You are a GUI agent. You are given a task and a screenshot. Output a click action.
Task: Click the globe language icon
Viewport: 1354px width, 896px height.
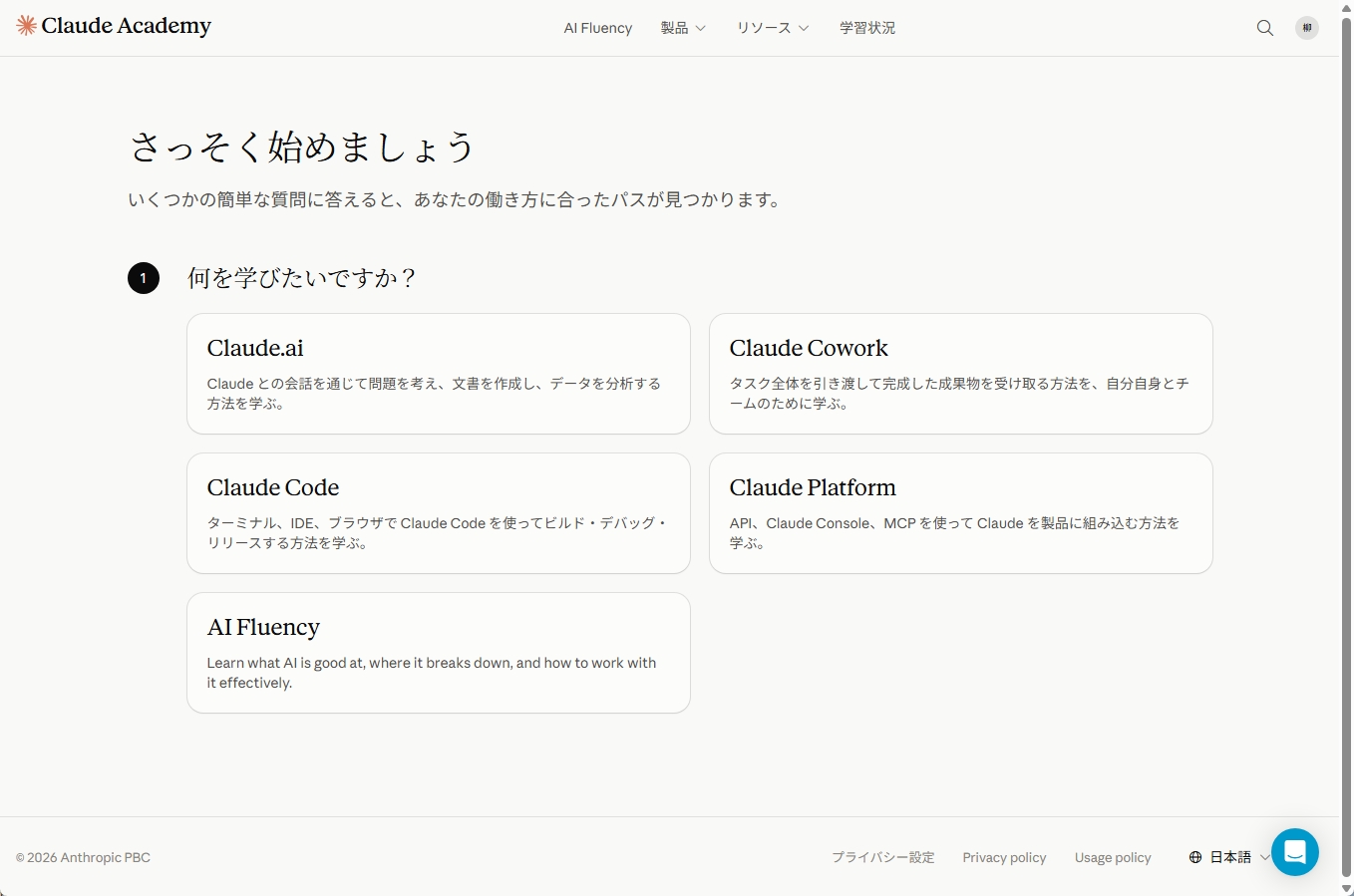point(1195,857)
